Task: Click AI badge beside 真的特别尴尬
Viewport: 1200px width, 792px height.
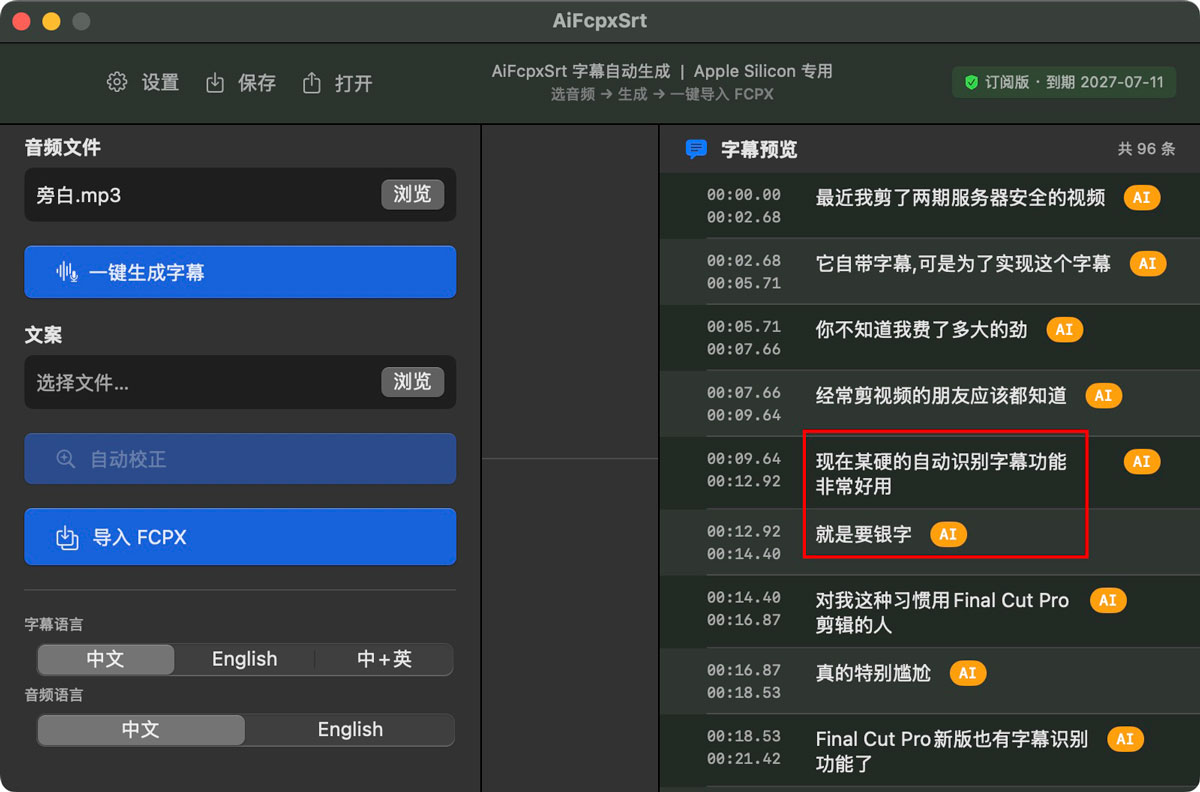Action: click(x=967, y=673)
